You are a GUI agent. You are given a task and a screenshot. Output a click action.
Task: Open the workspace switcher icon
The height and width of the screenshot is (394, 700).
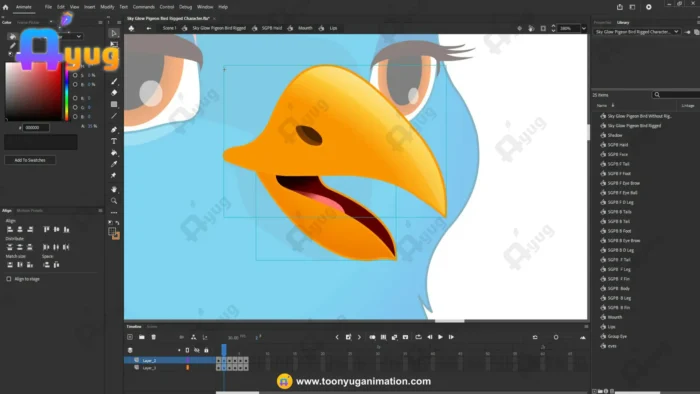point(632,7)
